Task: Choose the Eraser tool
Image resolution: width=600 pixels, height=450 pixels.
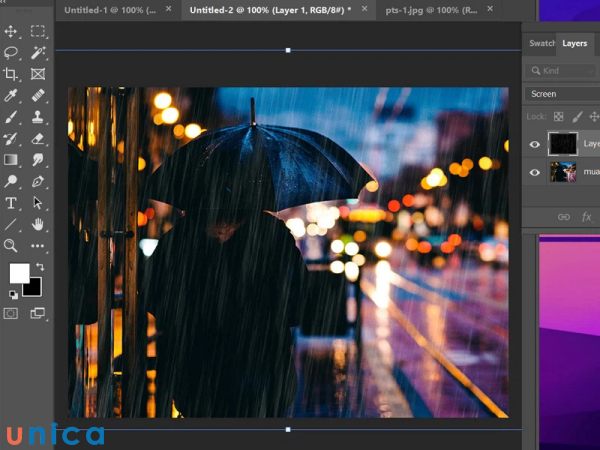Action: (x=38, y=139)
